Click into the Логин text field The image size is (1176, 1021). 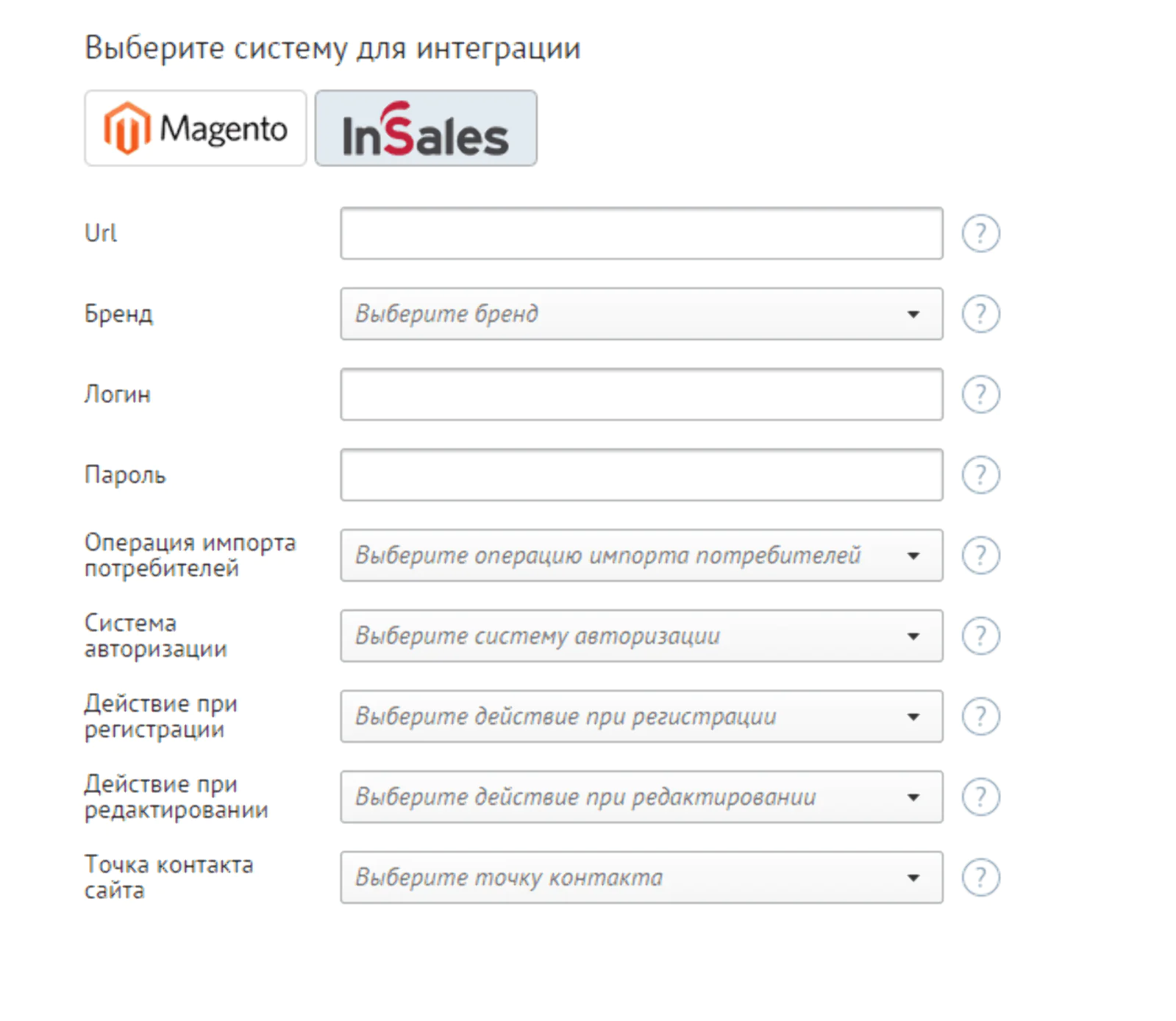(641, 395)
